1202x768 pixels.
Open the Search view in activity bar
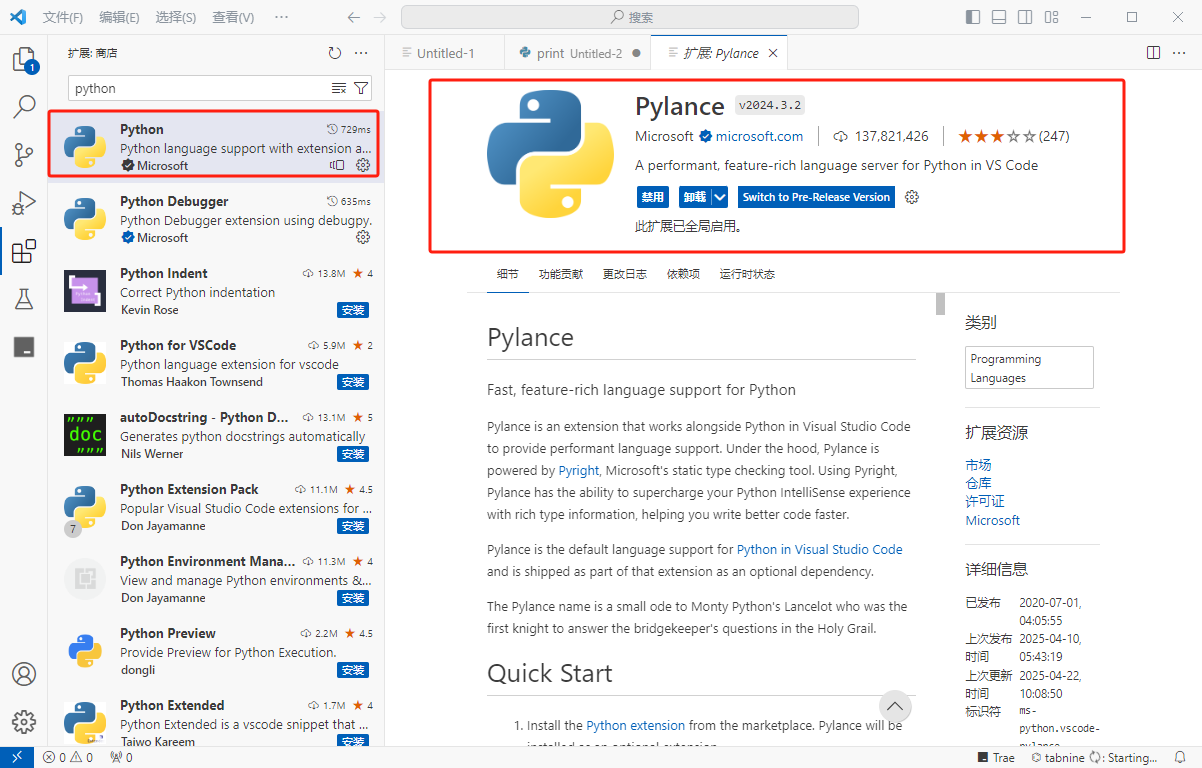click(x=24, y=107)
